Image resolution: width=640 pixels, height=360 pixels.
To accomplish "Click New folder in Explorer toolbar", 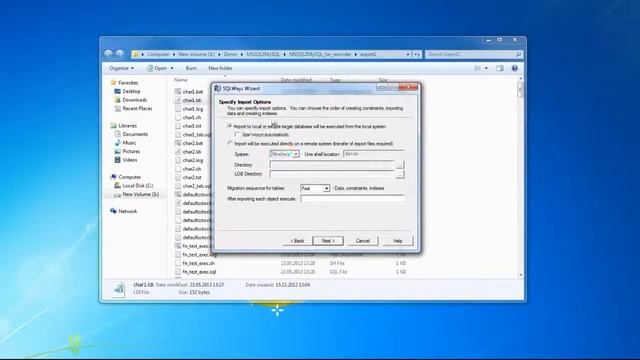I will 220,68.
